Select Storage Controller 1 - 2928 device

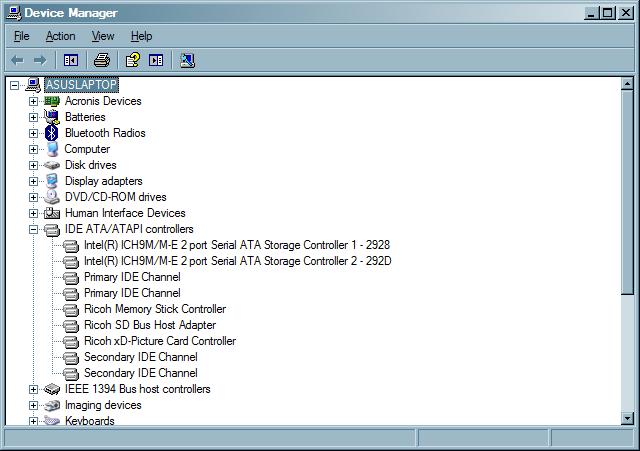[237, 245]
